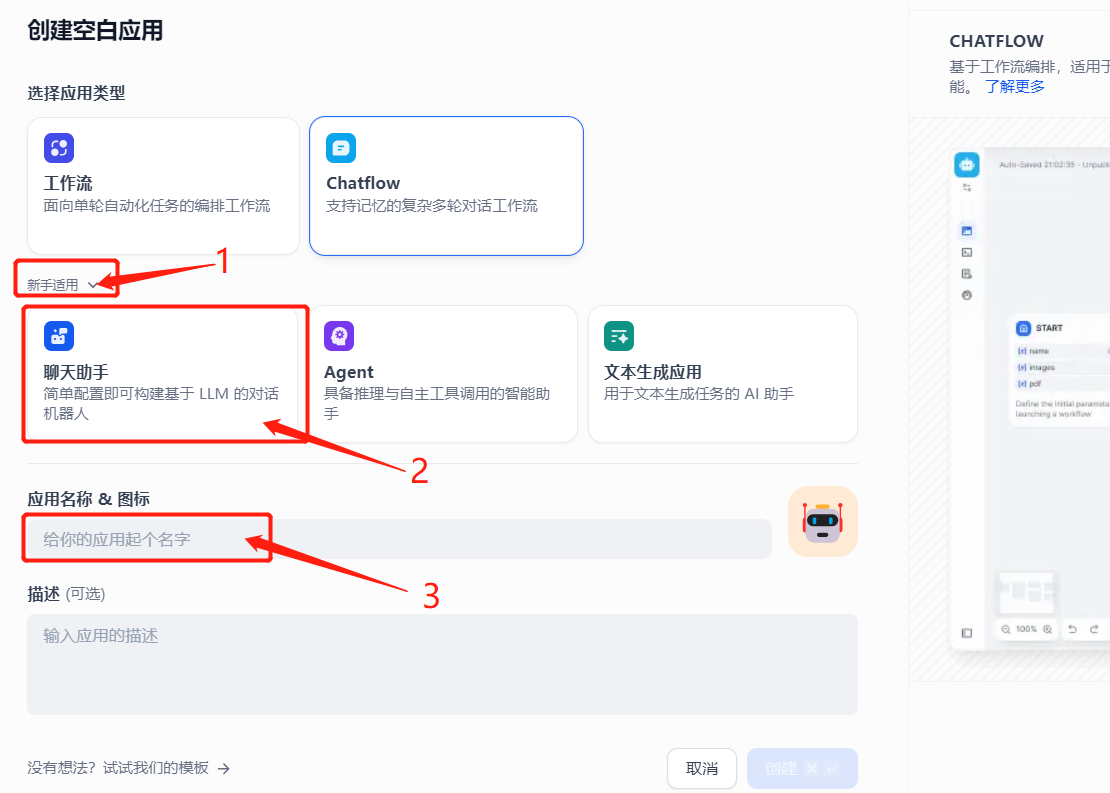Open the logs document icon in preview sidebar
Screen dimensions: 1110x793
pyautogui.click(x=967, y=274)
